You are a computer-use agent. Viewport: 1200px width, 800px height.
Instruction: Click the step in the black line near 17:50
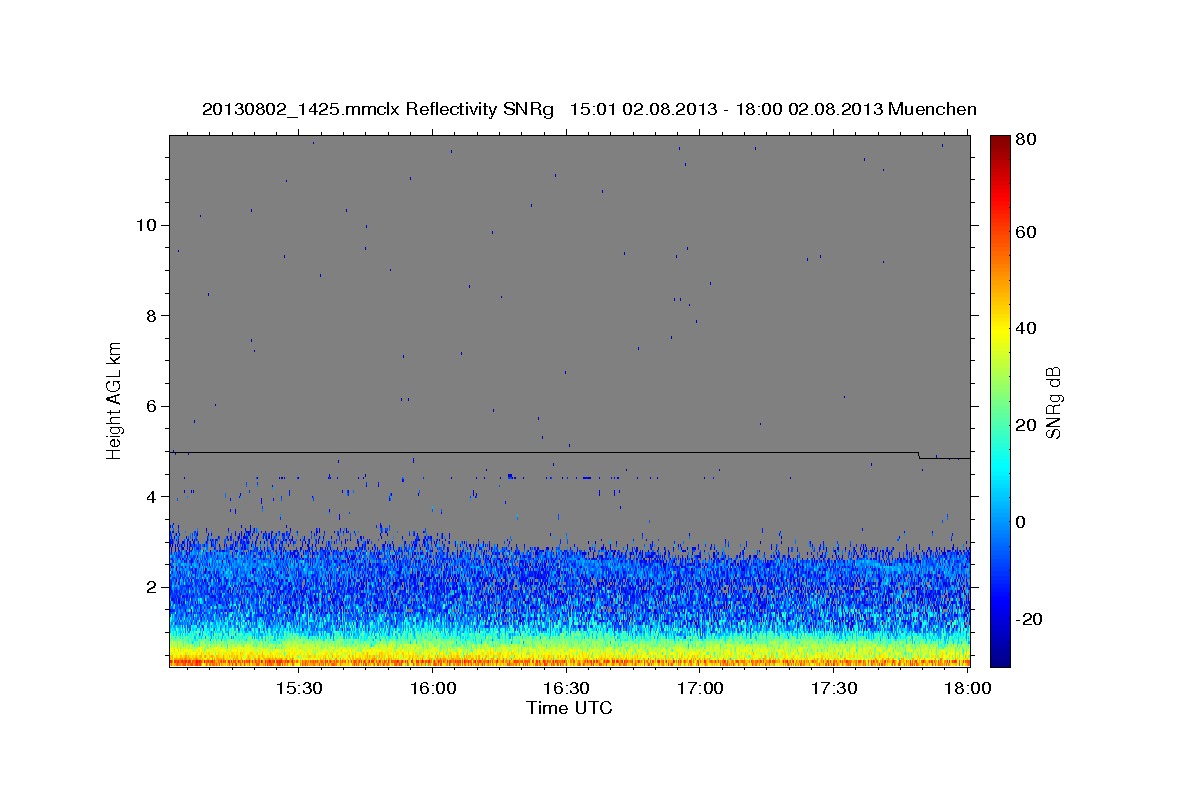[x=920, y=455]
